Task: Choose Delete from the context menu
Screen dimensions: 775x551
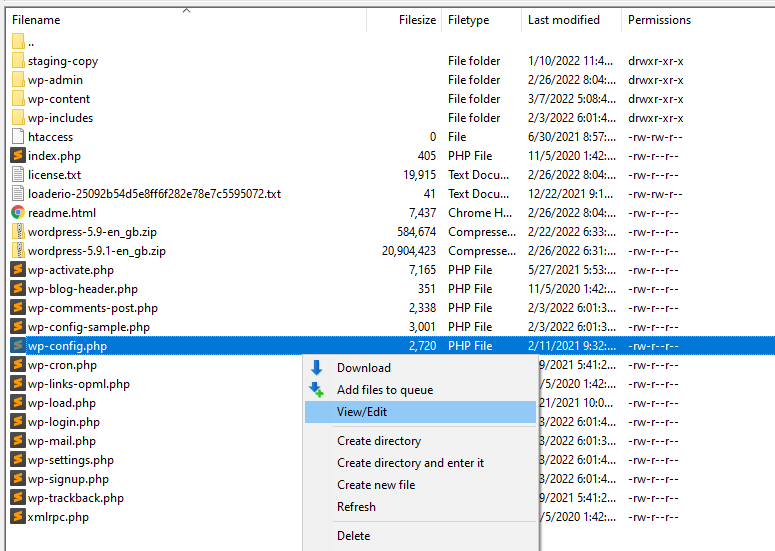Action: [x=353, y=536]
